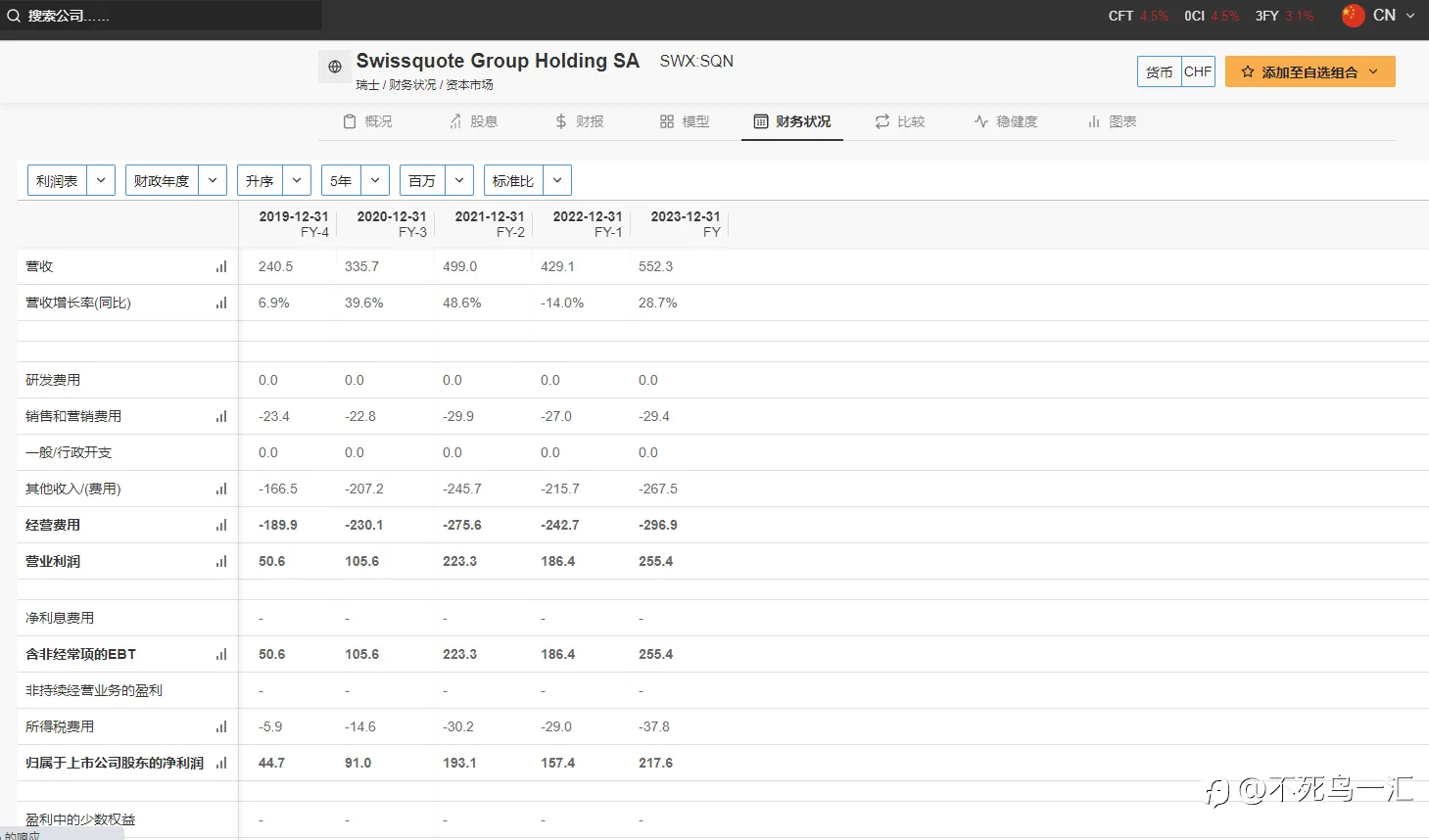The width and height of the screenshot is (1429, 840).
Task: Click the search magnifier icon
Action: click(x=14, y=16)
